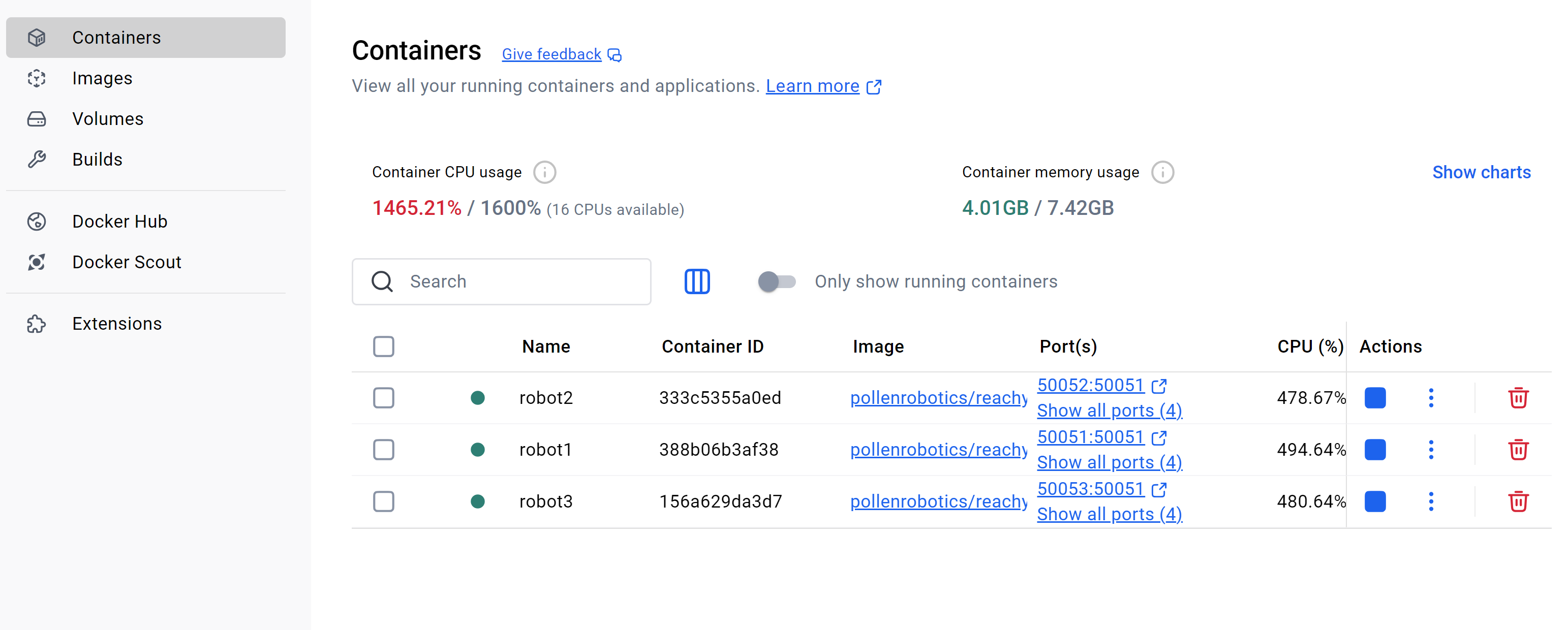The height and width of the screenshot is (630, 1568).
Task: Stop the robot3 container
Action: [x=1374, y=501]
